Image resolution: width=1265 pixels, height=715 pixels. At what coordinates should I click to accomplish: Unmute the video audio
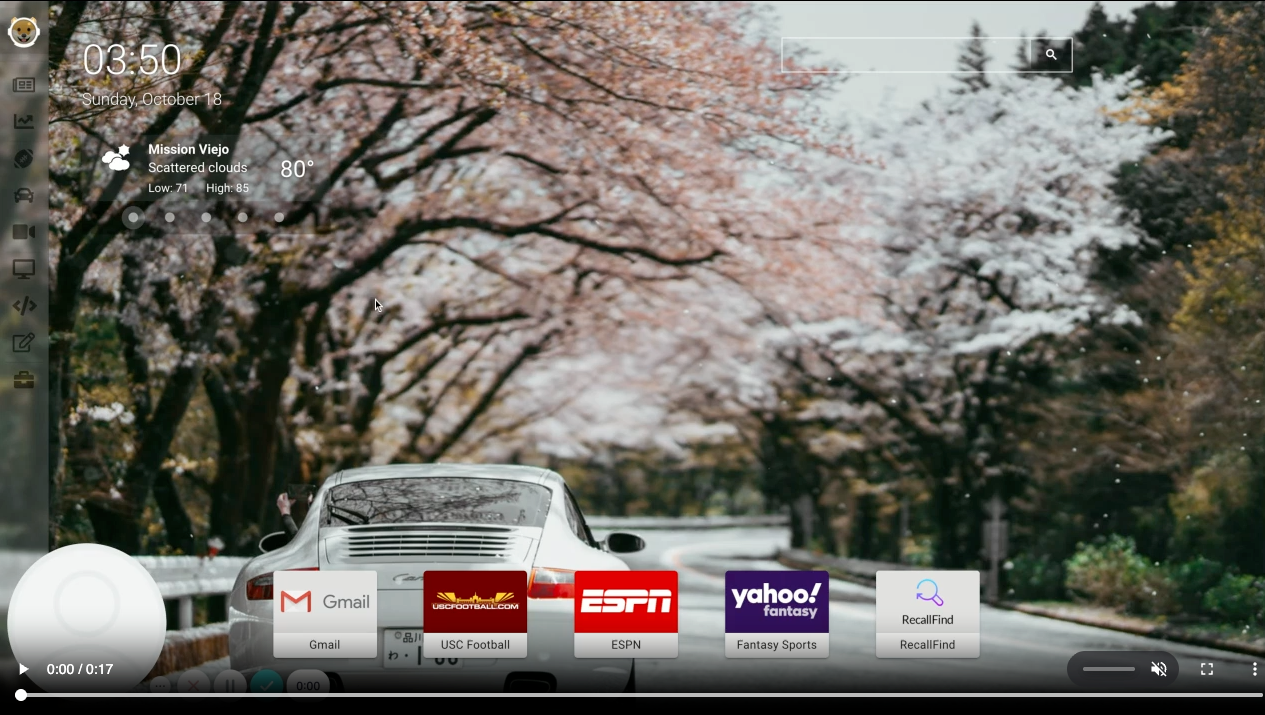1158,669
